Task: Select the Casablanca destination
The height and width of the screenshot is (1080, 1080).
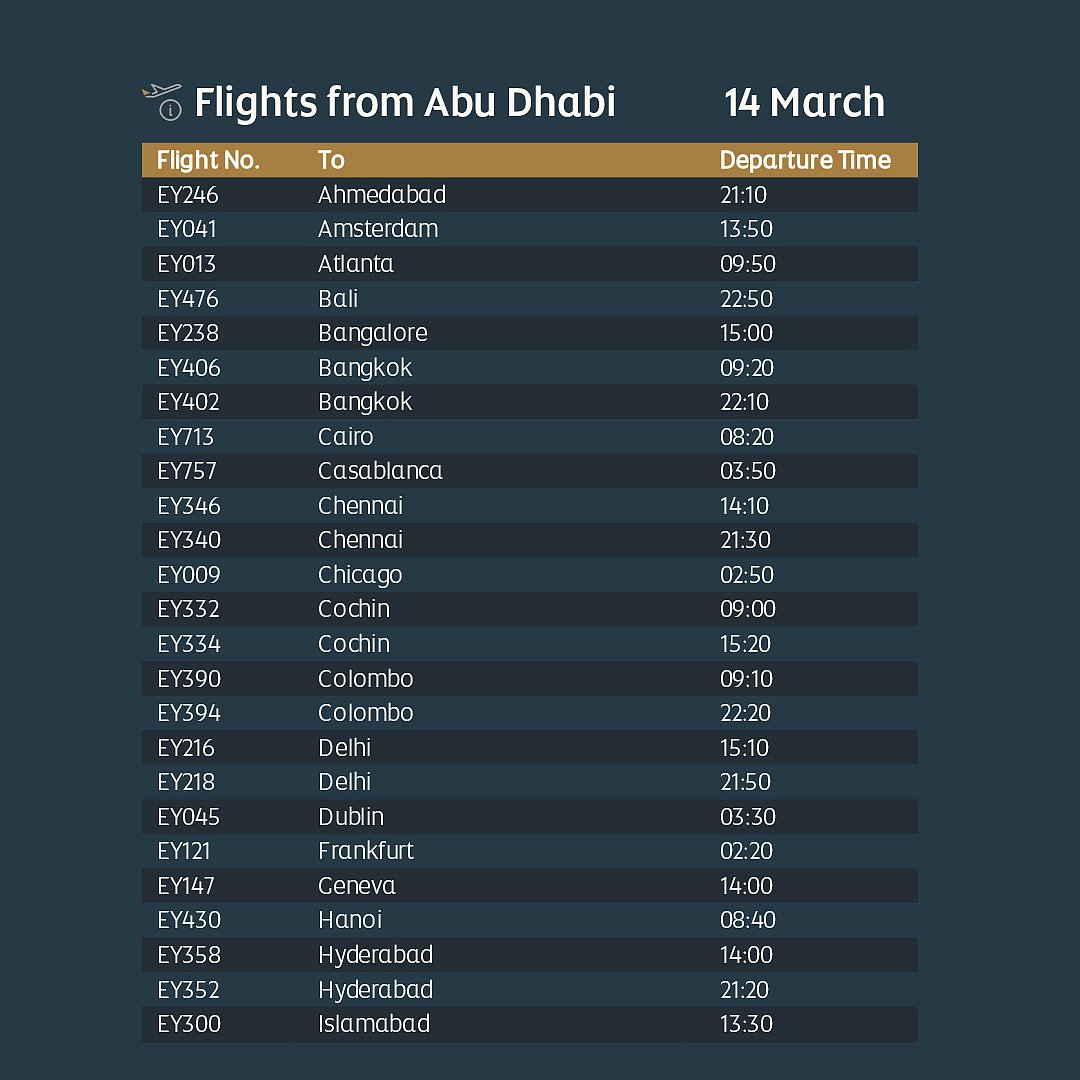Action: (380, 471)
